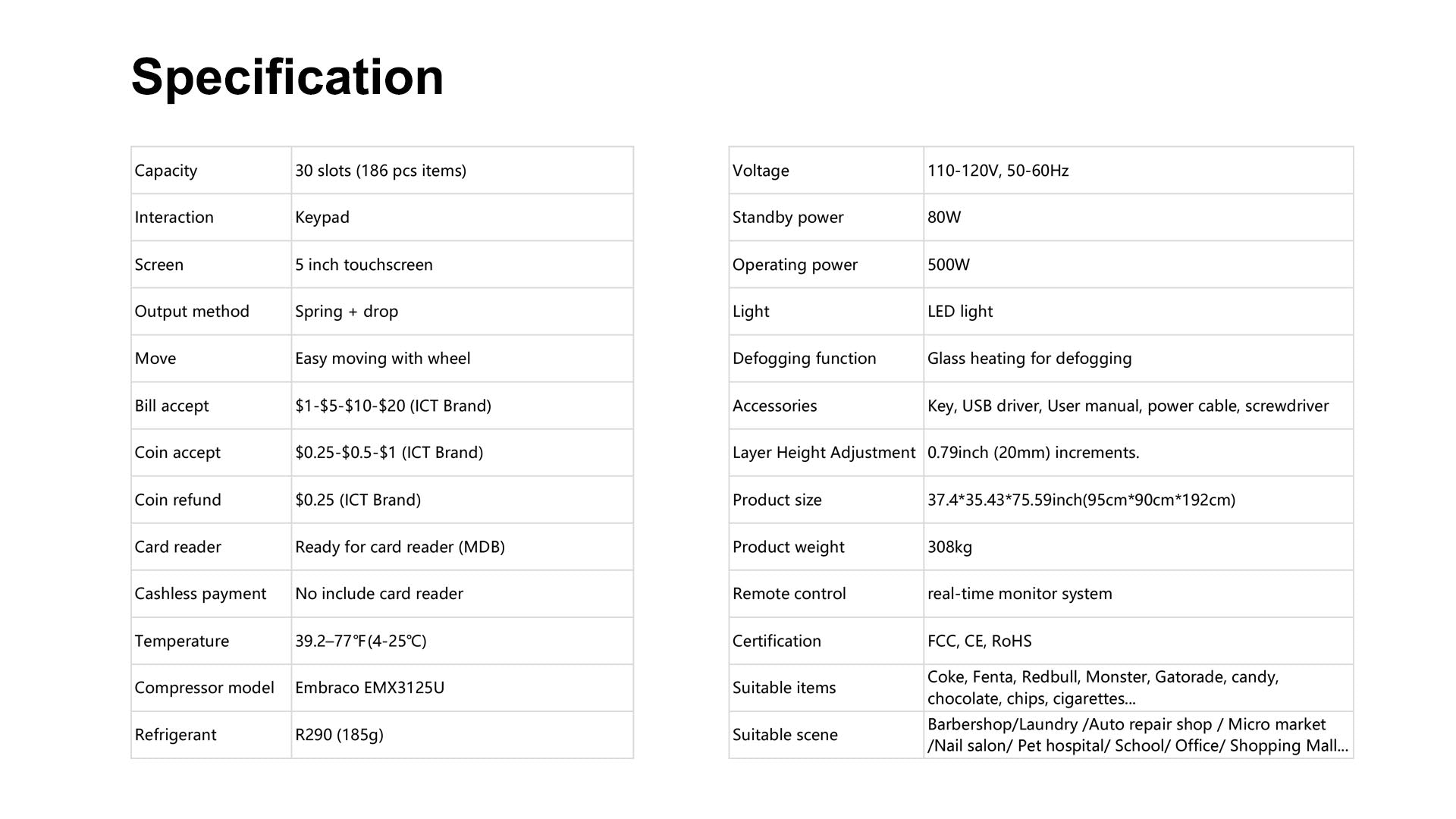Click the Keypad interaction value
This screenshot has height=819, width=1456.
[322, 218]
